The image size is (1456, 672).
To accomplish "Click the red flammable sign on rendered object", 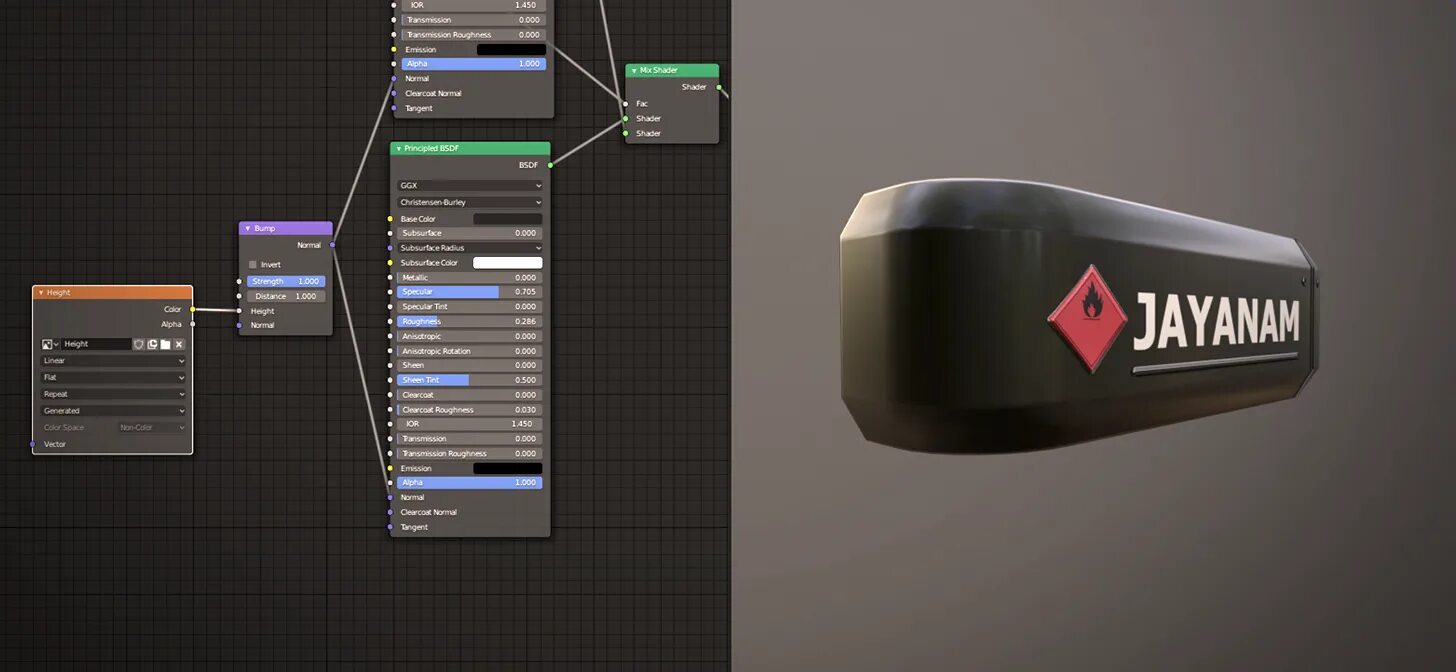I will 1087,319.
